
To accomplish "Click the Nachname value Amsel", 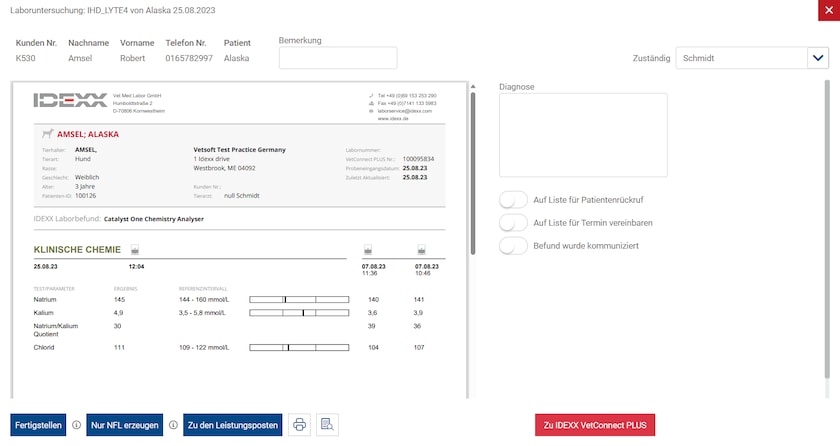I will click(80, 58).
